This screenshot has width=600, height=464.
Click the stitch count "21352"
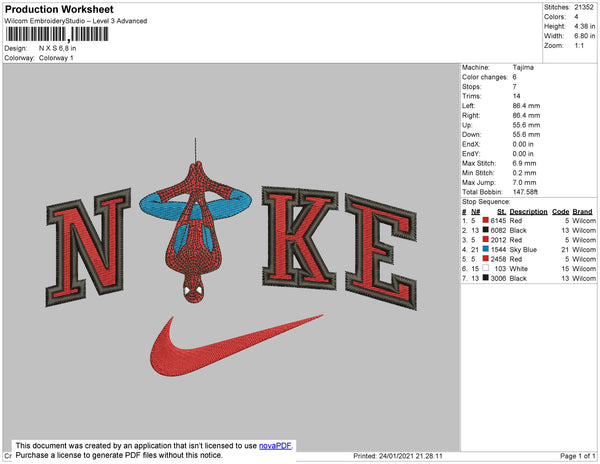click(584, 7)
